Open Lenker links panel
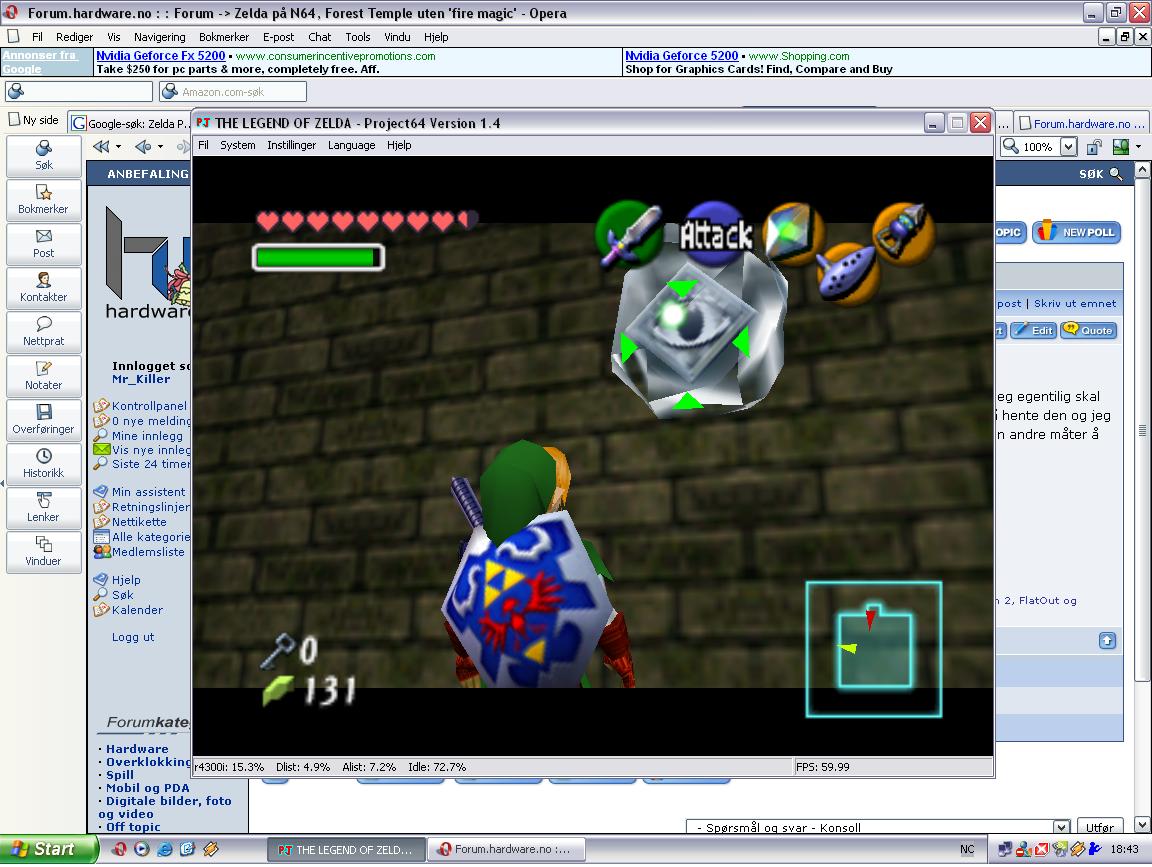The image size is (1152, 867). tap(43, 508)
